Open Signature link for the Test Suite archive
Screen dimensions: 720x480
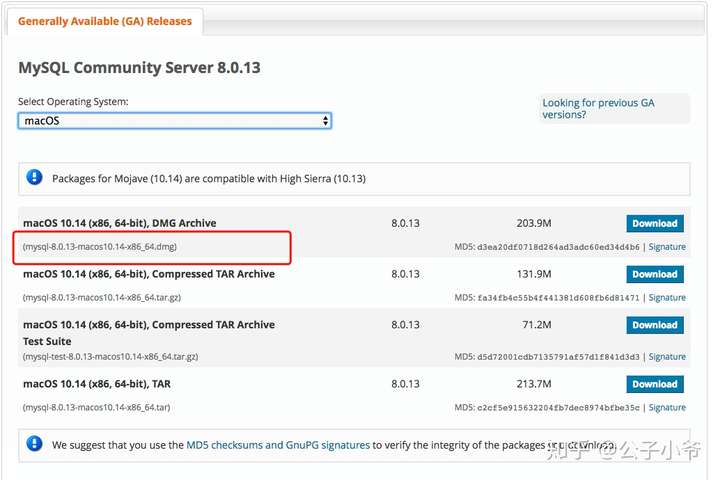click(667, 356)
